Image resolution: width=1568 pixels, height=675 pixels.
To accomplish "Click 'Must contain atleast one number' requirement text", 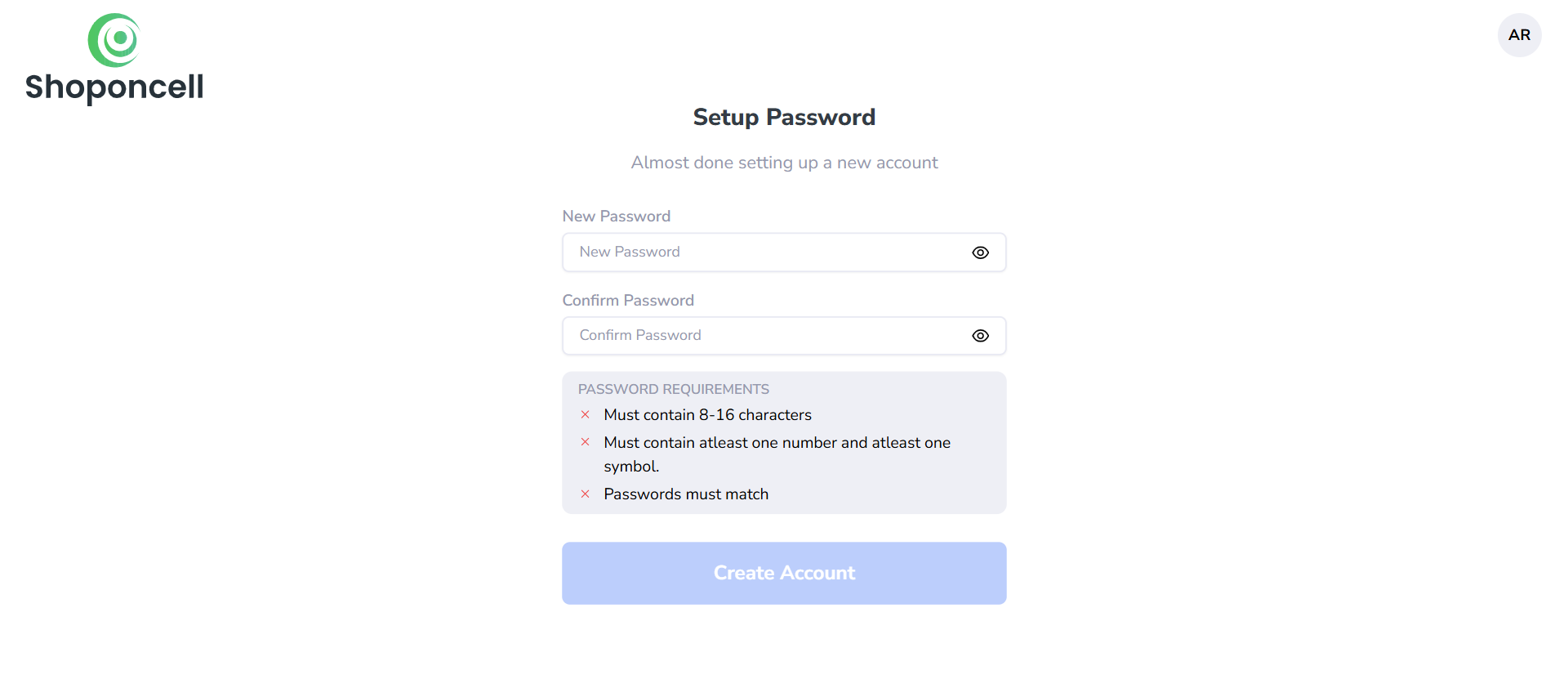I will (x=776, y=442).
